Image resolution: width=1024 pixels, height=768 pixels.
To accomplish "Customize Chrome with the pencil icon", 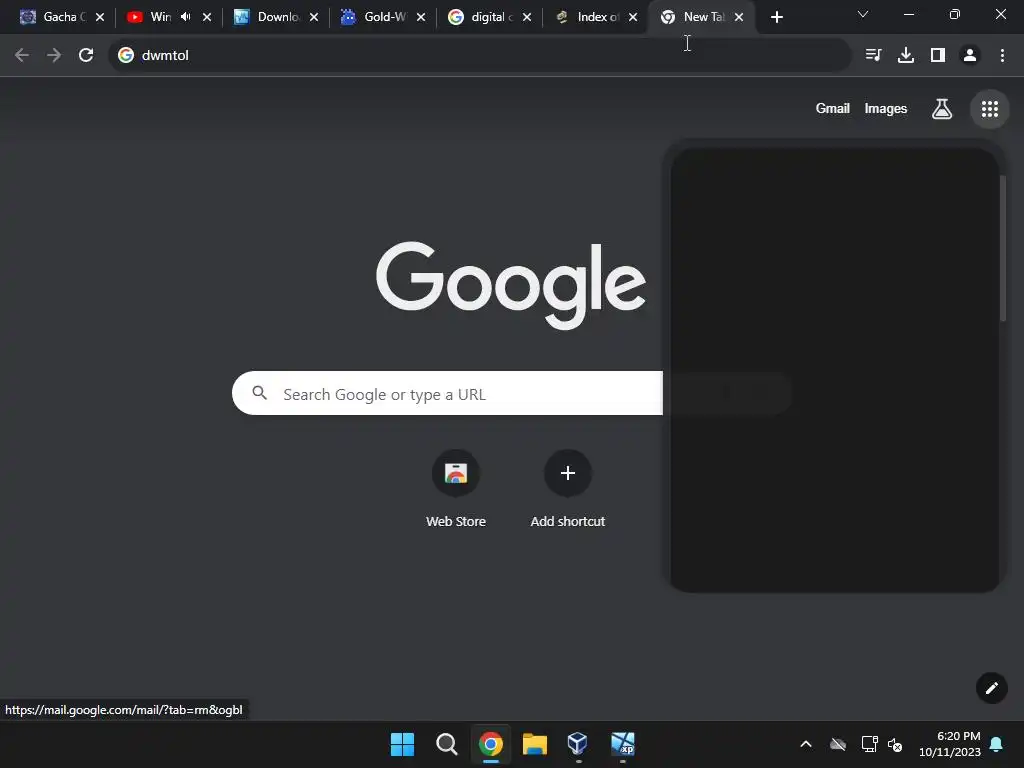I will coord(991,688).
